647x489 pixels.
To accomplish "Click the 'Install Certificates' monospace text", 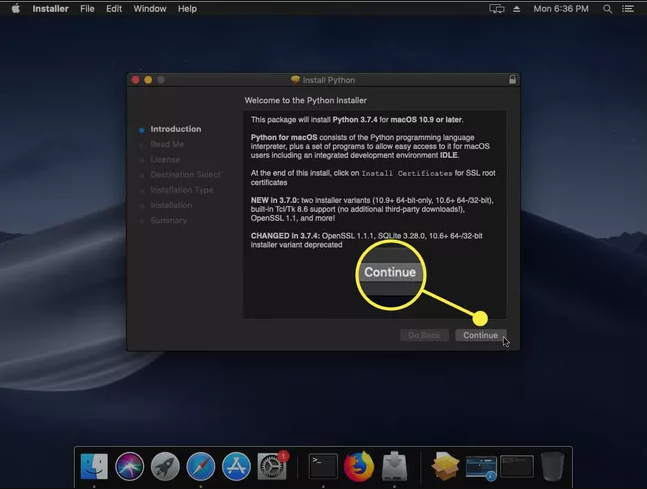I will tap(407, 173).
